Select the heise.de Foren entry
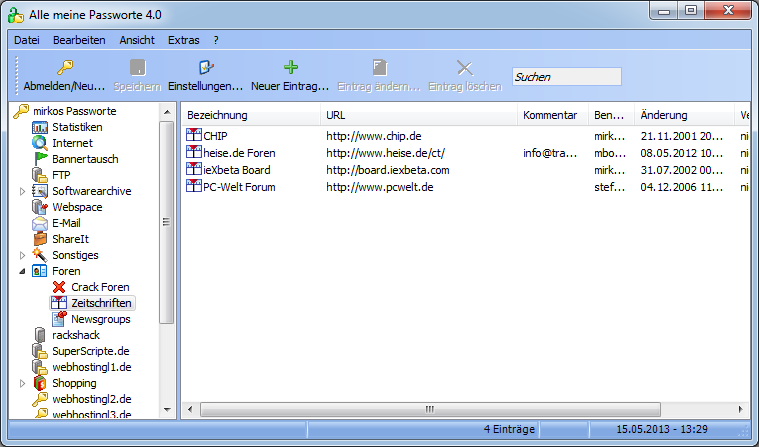Viewport: 759px width, 447px height. click(x=239, y=153)
